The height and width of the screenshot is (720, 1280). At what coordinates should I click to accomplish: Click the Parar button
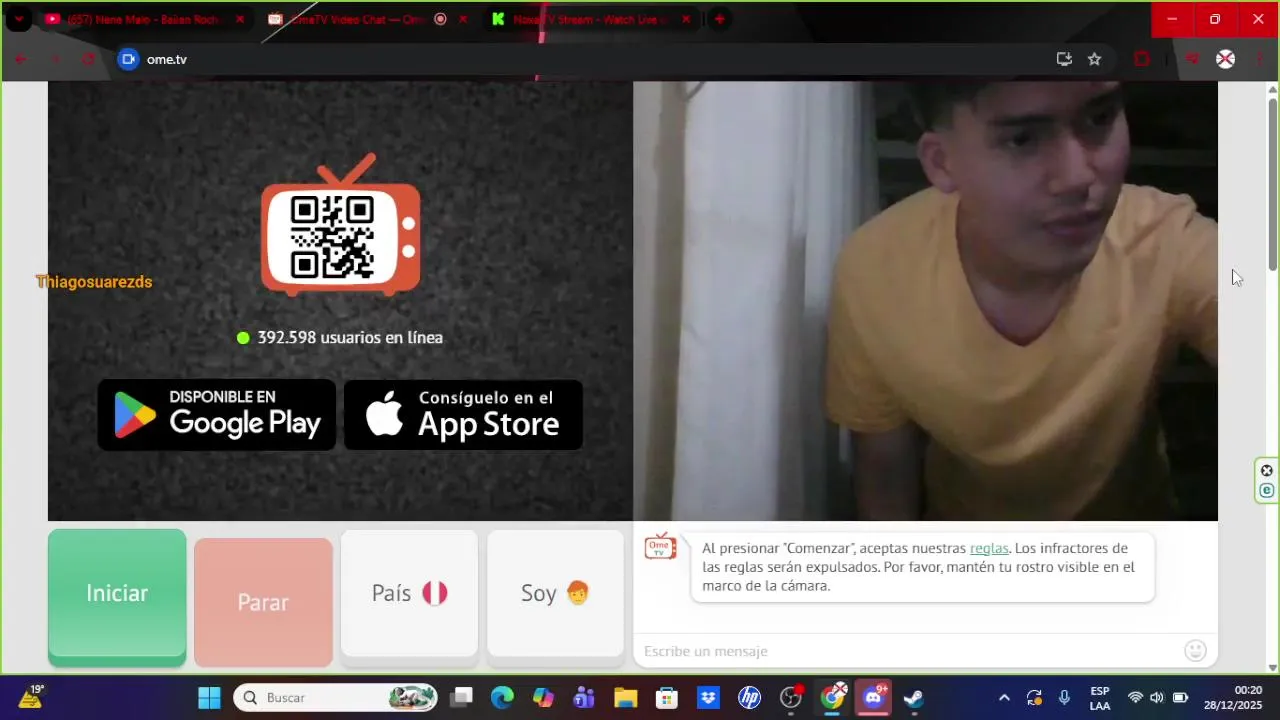coord(263,602)
